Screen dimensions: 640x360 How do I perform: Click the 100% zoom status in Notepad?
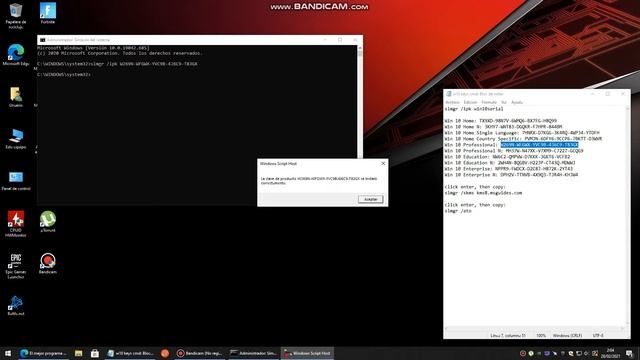click(x=541, y=336)
